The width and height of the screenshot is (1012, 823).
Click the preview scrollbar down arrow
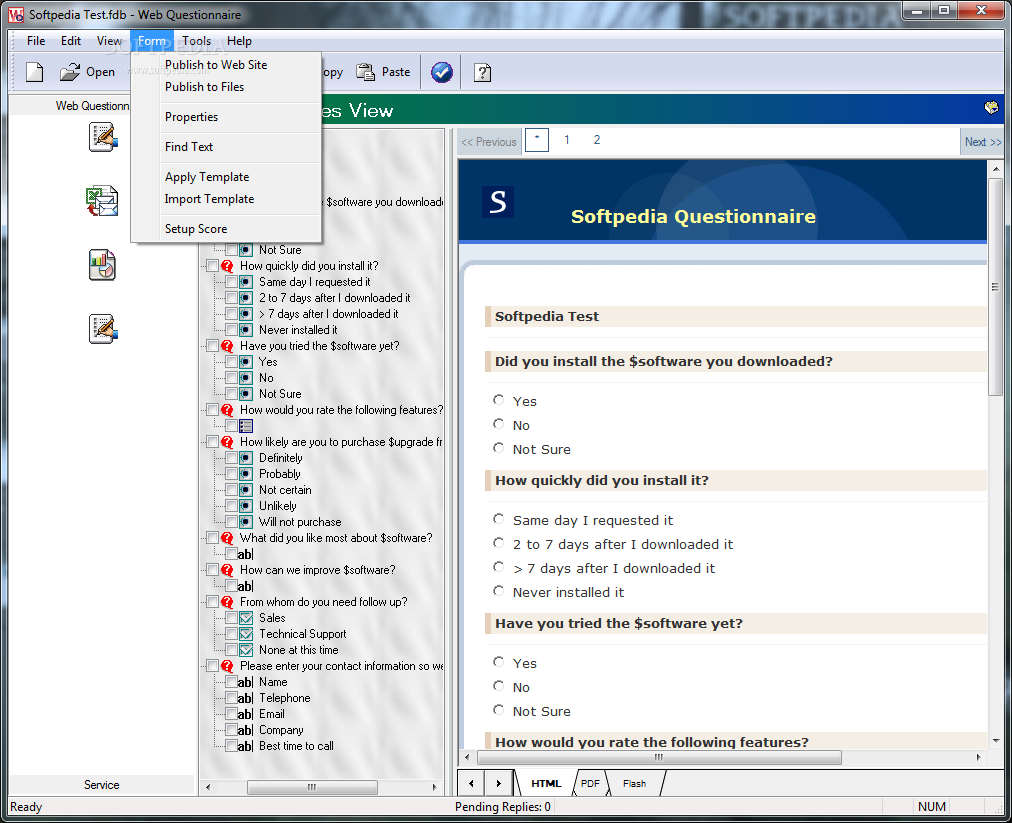point(995,740)
